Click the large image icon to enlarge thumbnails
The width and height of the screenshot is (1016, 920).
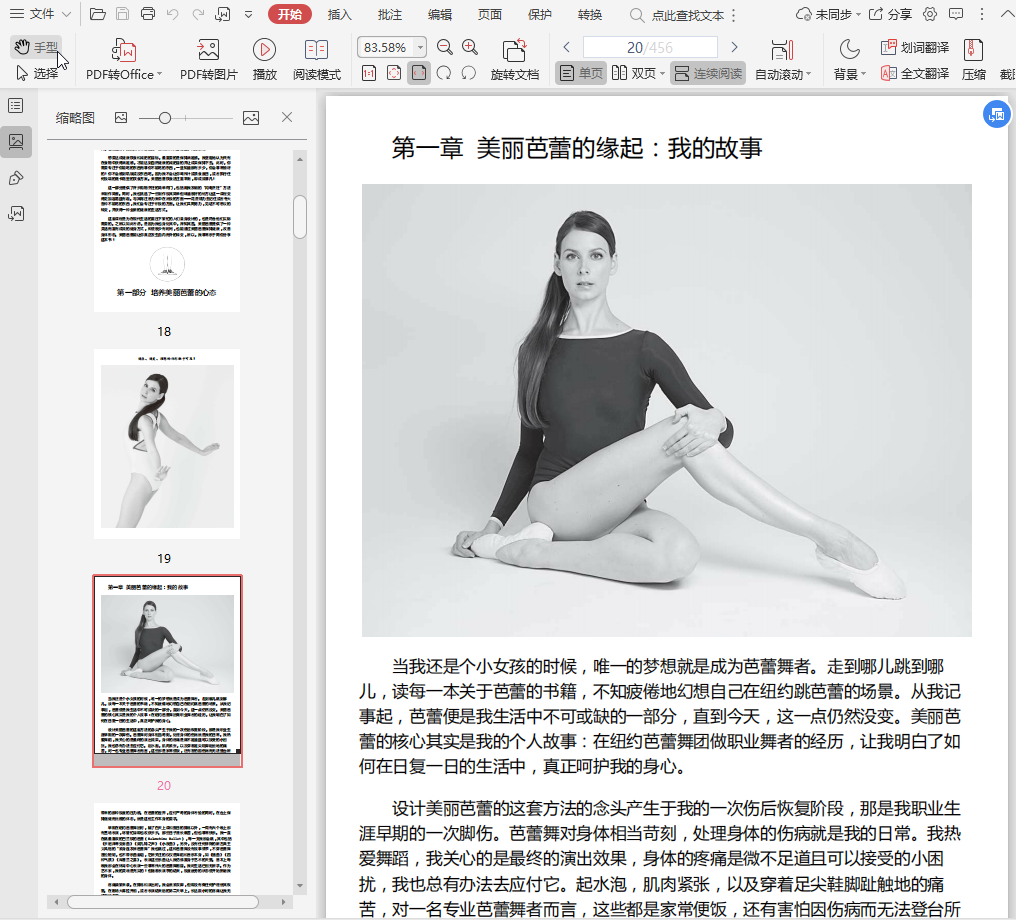coord(251,117)
